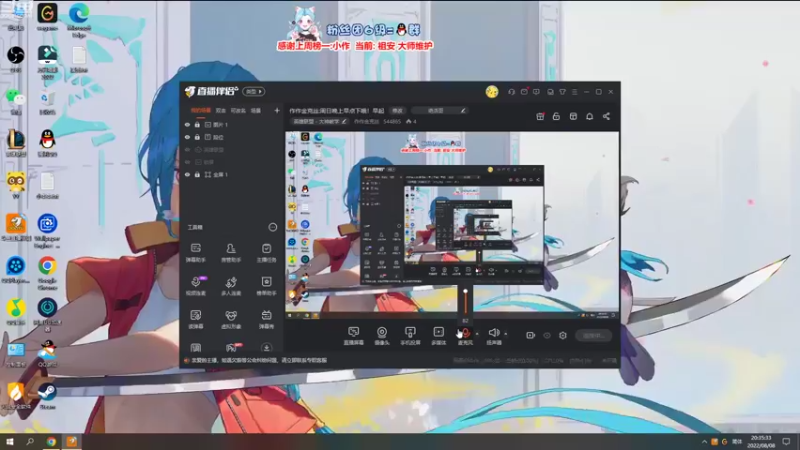Select the active orange scene tab
The image size is (800, 450).
pyautogui.click(x=201, y=110)
